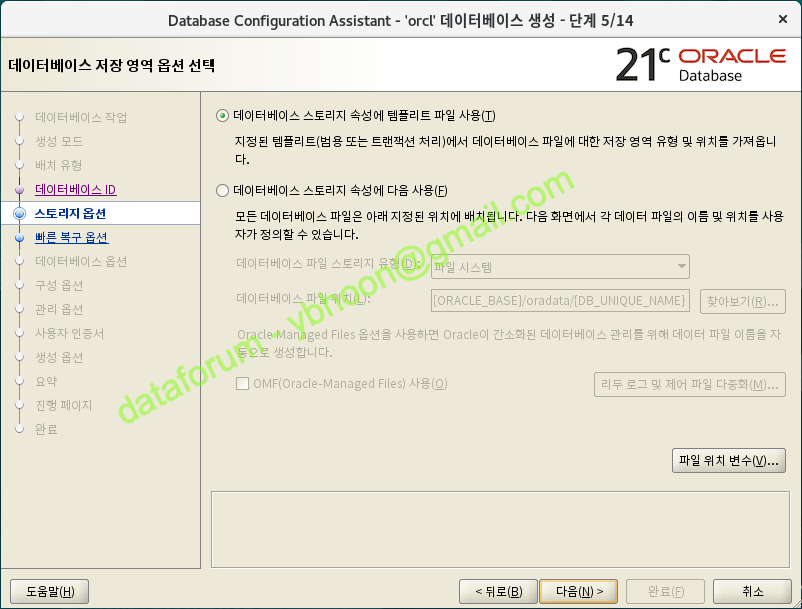Select the '다음 사용' storage attributes radio option
This screenshot has width=802, height=609.
point(222,190)
